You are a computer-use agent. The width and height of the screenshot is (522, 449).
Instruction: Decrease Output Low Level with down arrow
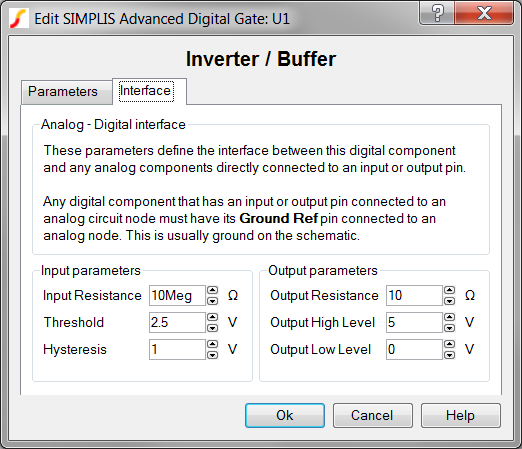(449, 355)
